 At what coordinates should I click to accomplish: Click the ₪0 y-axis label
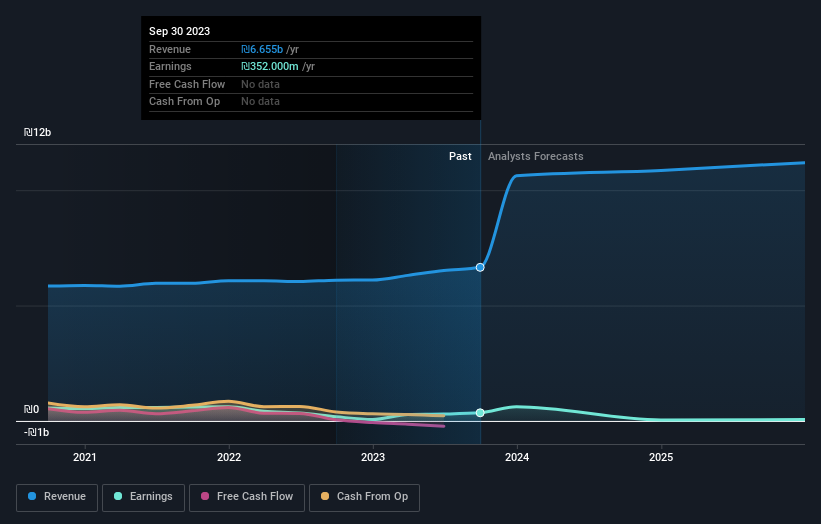(x=31, y=409)
